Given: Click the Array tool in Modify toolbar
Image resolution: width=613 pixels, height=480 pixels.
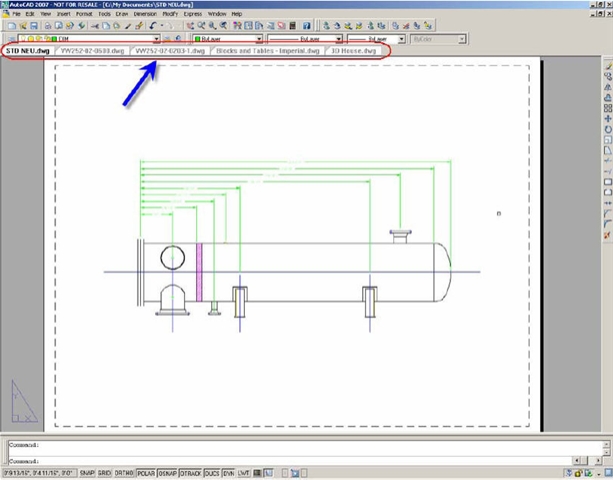Looking at the screenshot, I should [608, 108].
